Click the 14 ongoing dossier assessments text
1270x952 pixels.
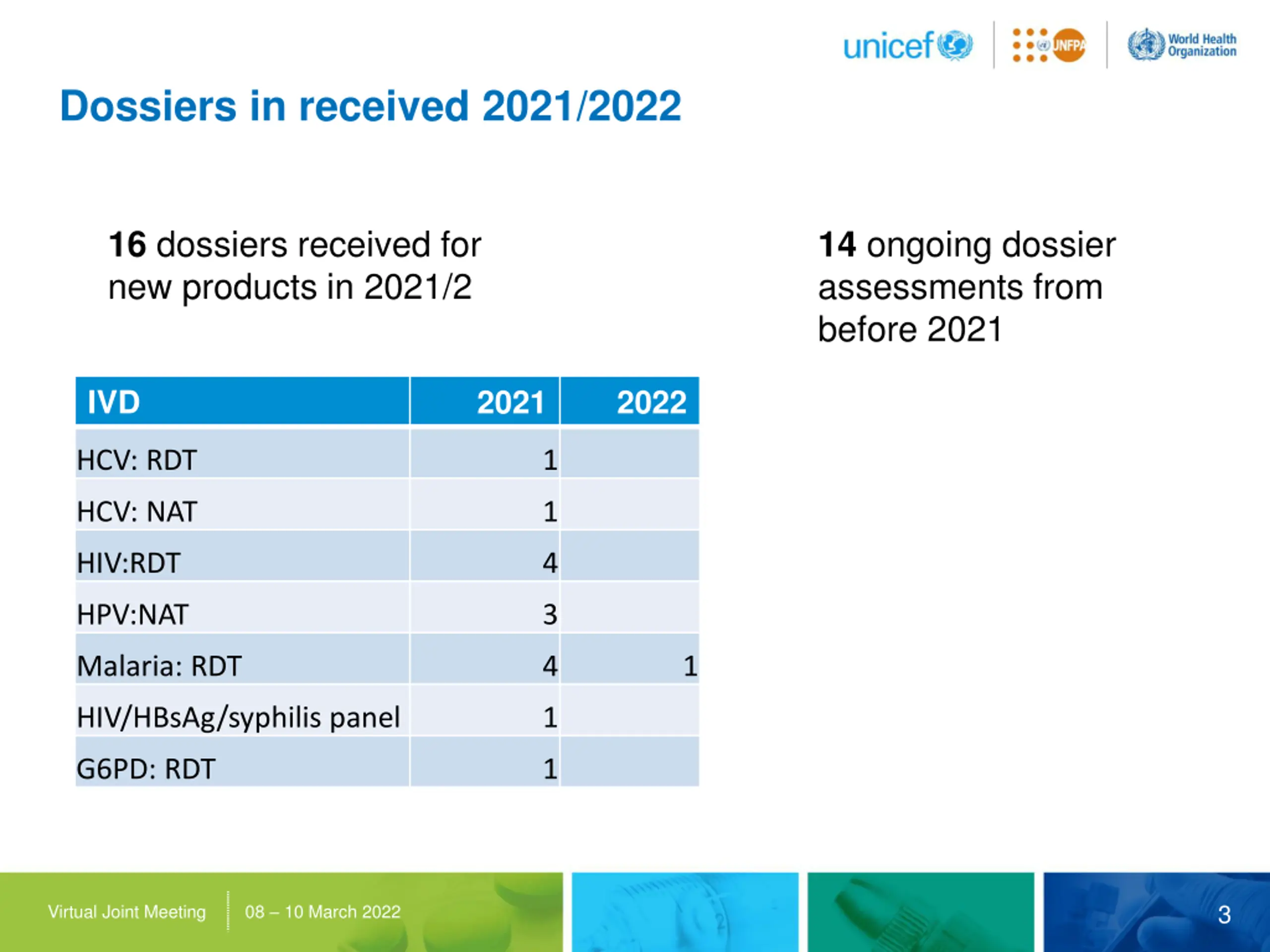[x=966, y=287]
